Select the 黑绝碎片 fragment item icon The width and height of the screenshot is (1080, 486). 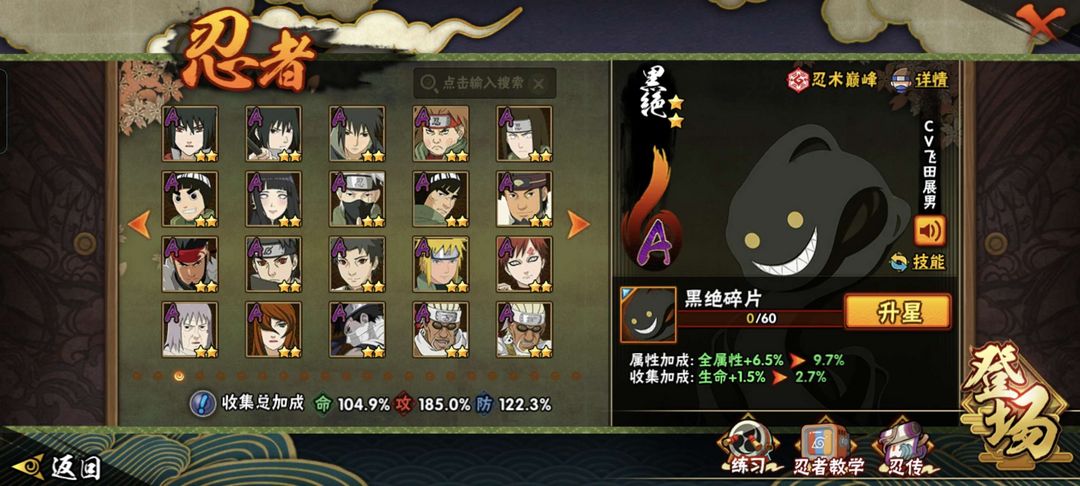click(x=647, y=315)
